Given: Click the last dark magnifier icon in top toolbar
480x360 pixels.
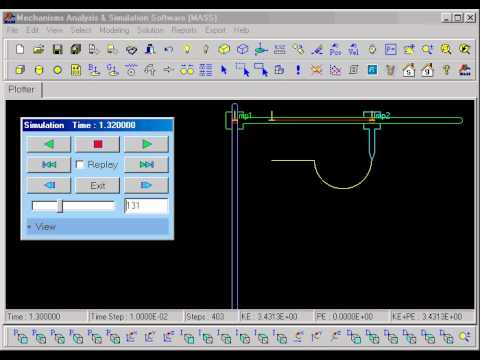Looking at the screenshot, I should point(464,50).
